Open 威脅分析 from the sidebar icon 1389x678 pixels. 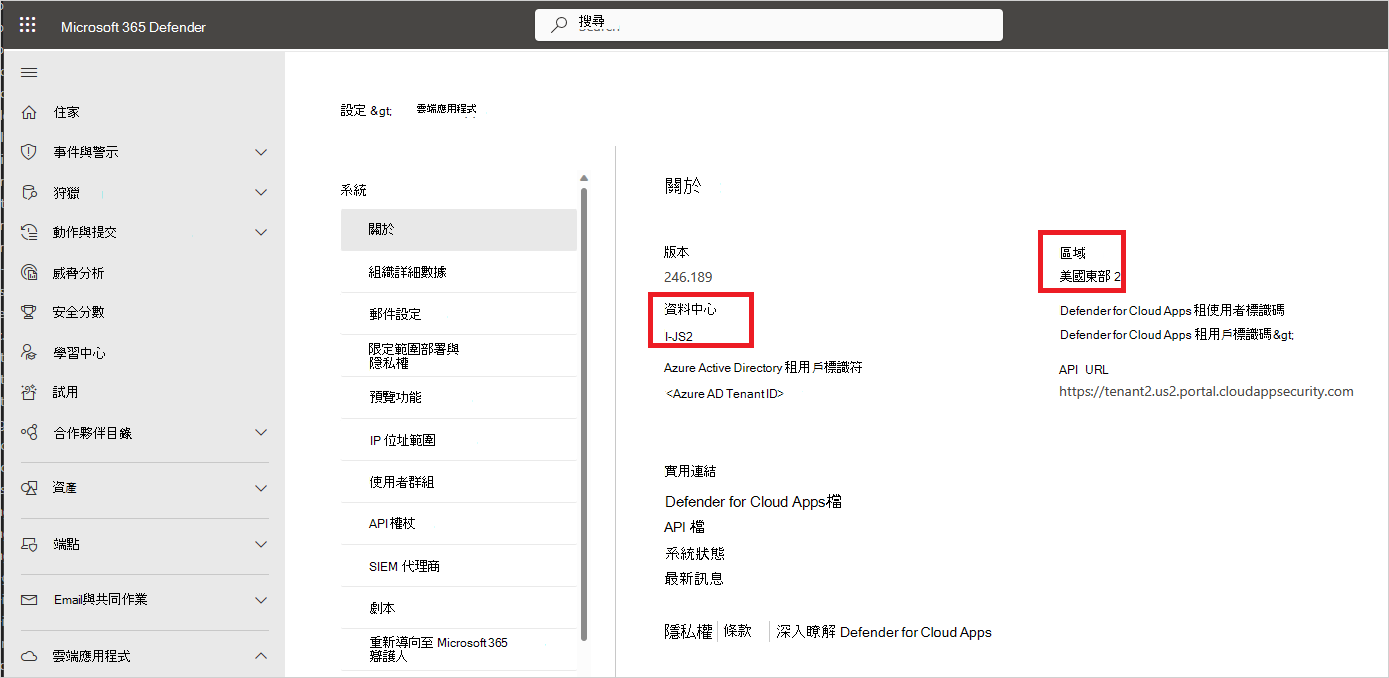click(x=29, y=271)
